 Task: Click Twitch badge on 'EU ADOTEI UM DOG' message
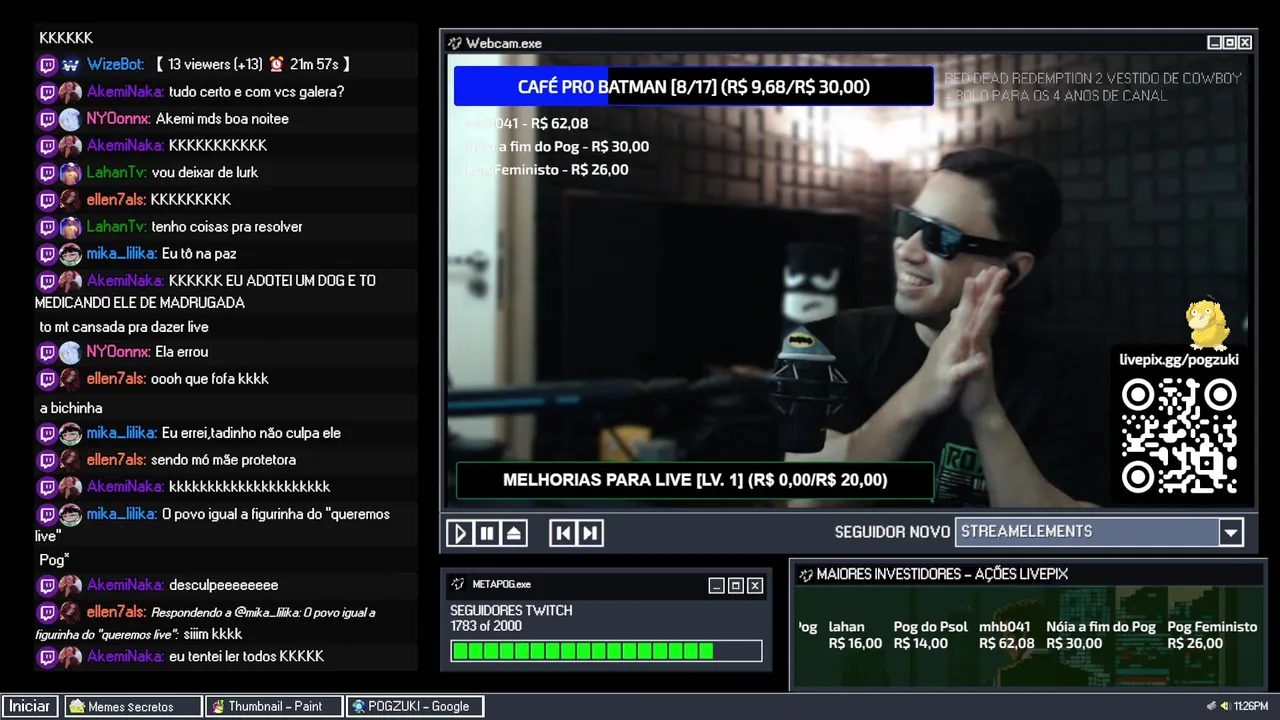tap(47, 282)
